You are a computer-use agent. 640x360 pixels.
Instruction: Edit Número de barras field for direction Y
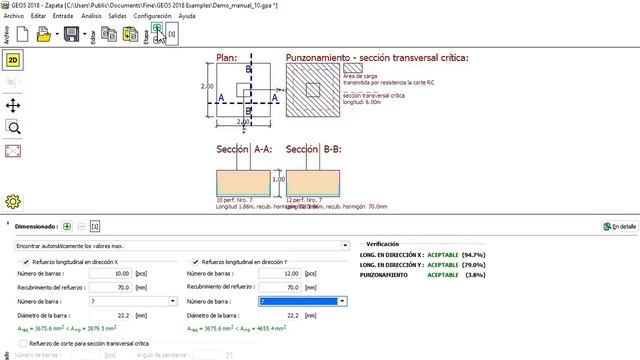(280, 273)
